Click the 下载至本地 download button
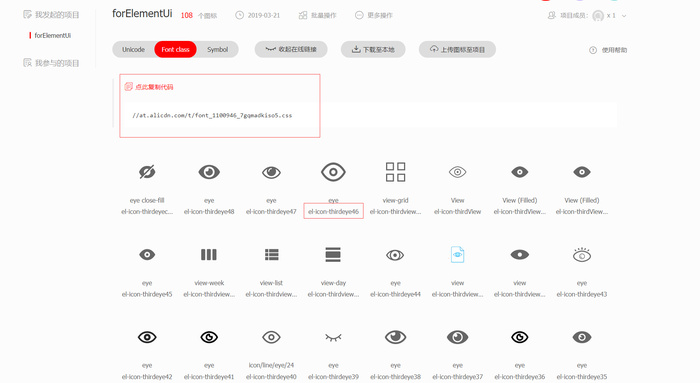Screen dimensions: 700x383 coord(373,50)
